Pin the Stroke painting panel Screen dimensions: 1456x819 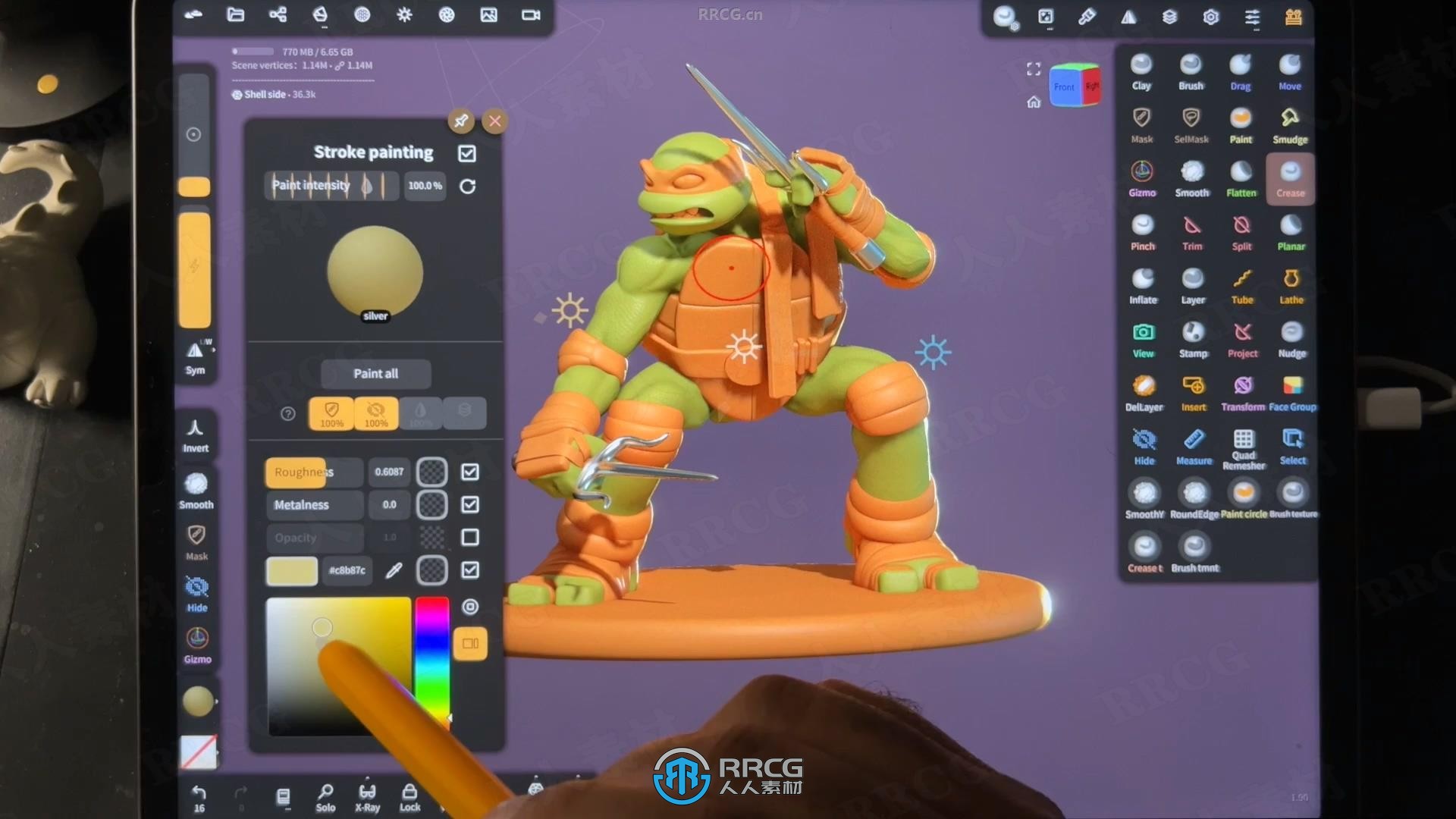(x=461, y=121)
